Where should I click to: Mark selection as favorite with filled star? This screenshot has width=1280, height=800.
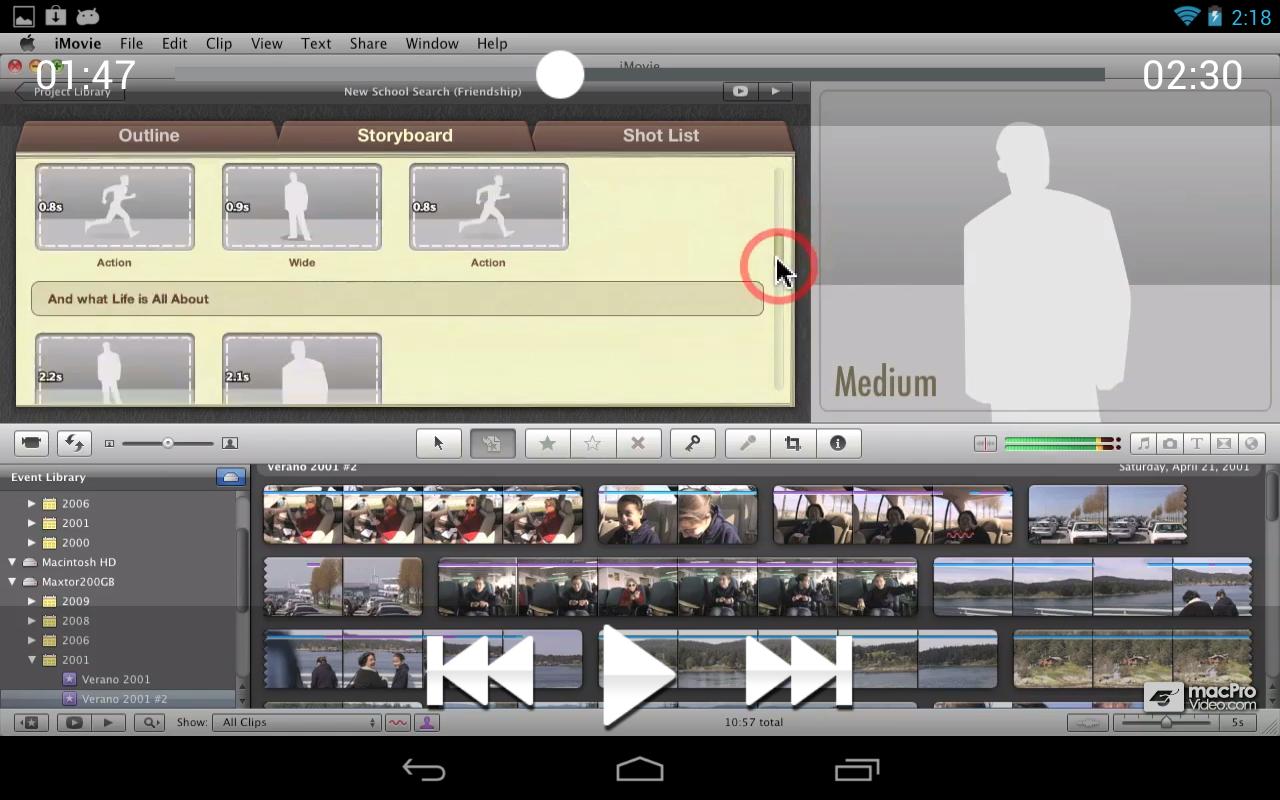(547, 443)
